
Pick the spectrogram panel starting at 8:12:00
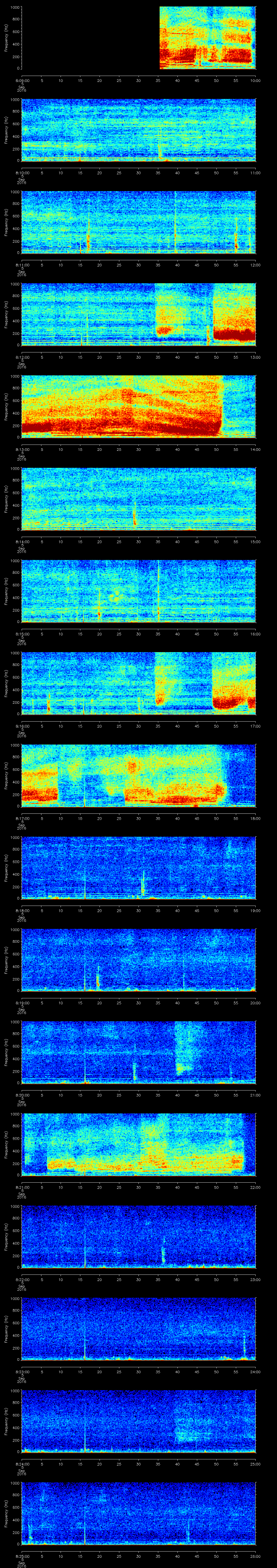click(x=139, y=314)
